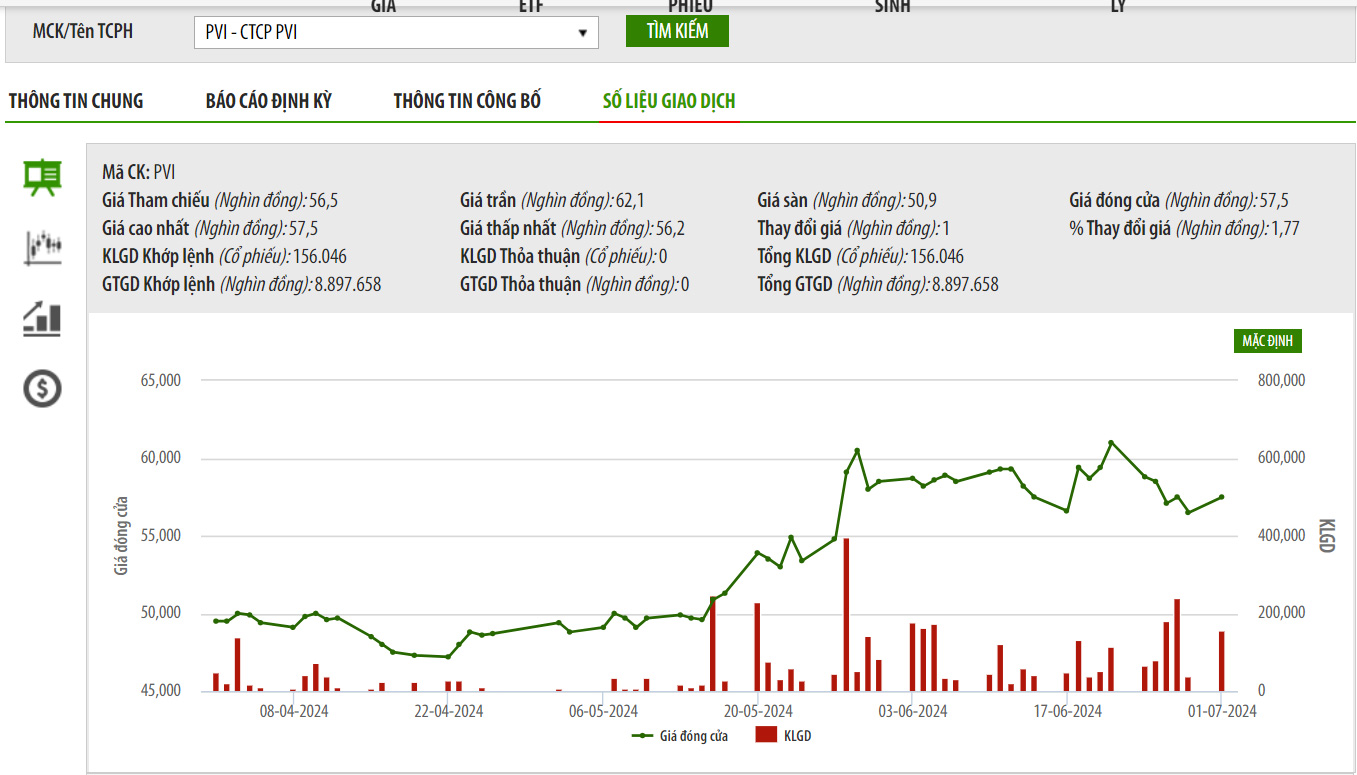Click the last closing price point at 01-07-2024

[1221, 497]
